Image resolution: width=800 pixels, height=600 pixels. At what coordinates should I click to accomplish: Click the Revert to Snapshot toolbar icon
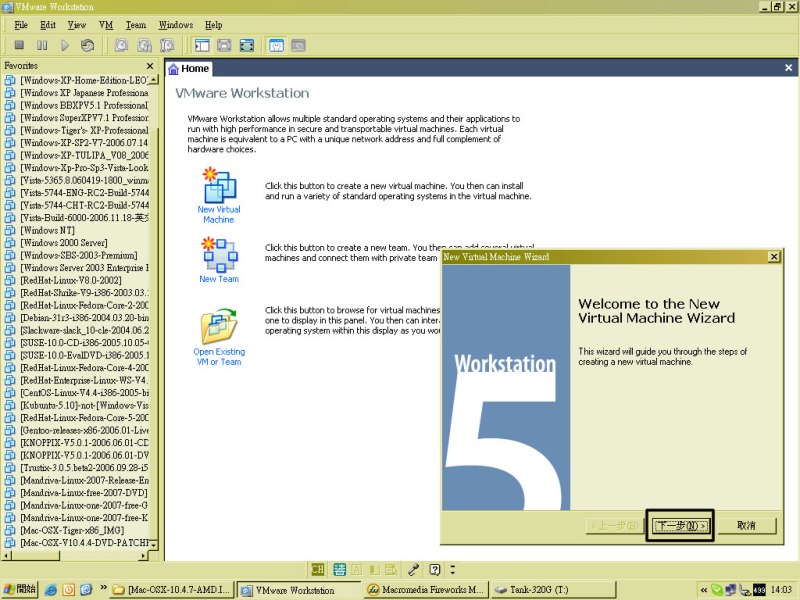144,45
